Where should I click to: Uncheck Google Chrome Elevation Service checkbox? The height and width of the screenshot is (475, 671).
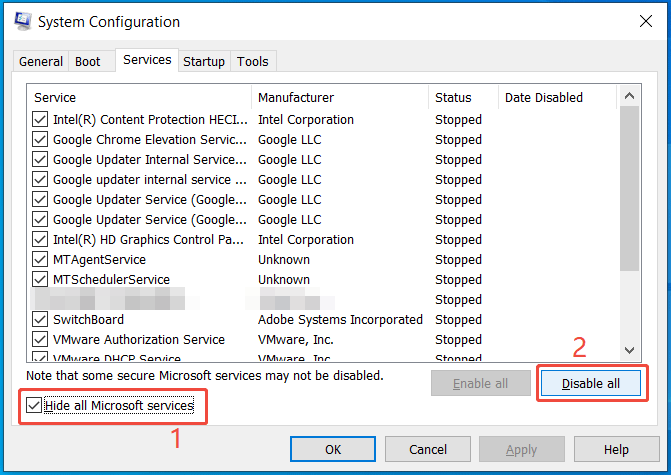40,140
